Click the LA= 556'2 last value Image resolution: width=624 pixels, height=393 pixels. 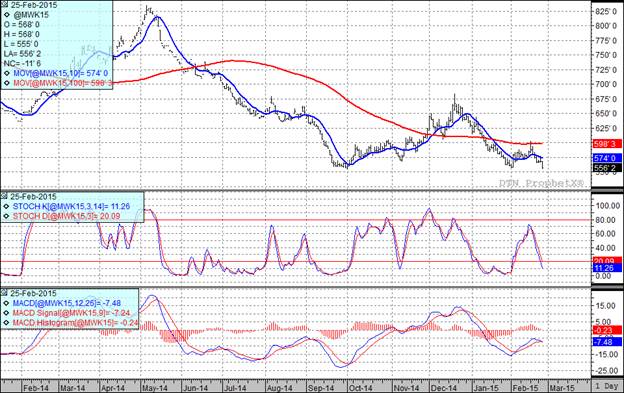click(x=22, y=54)
